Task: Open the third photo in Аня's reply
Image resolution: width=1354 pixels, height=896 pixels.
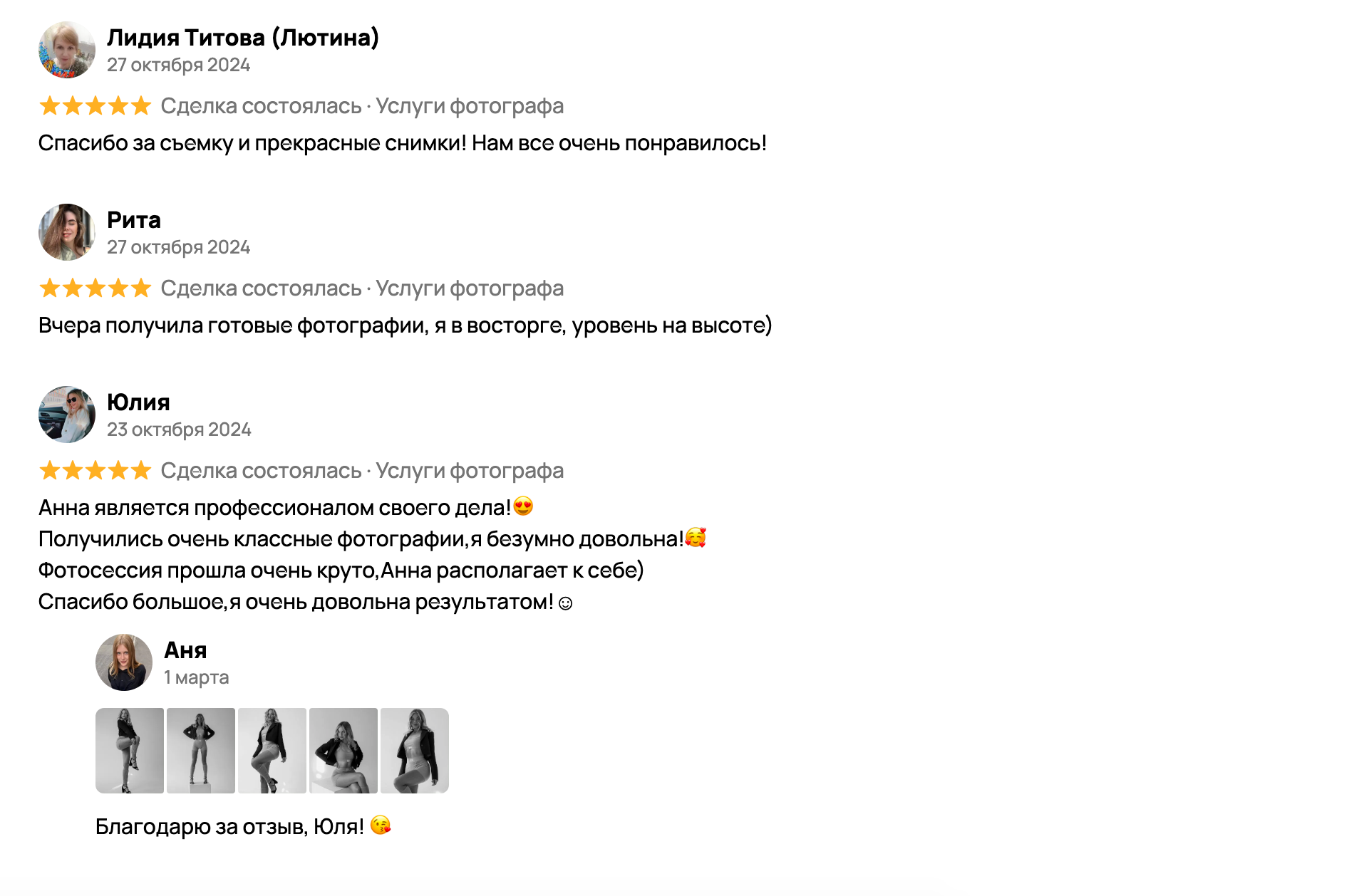Action: 272,750
